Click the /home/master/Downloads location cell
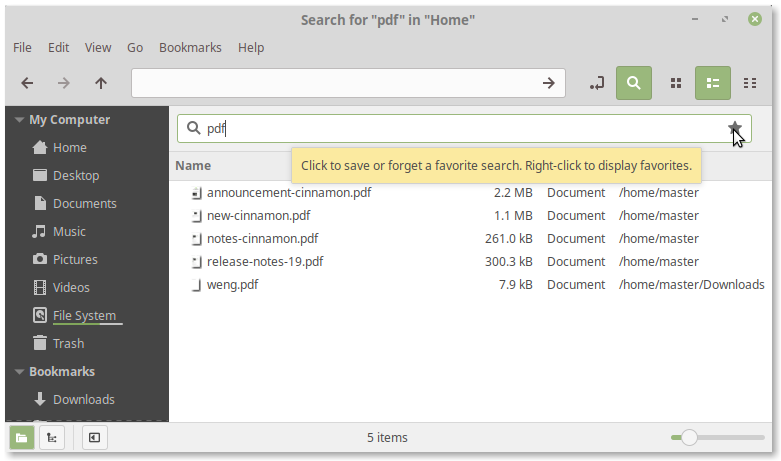781x461 pixels. click(x=691, y=285)
